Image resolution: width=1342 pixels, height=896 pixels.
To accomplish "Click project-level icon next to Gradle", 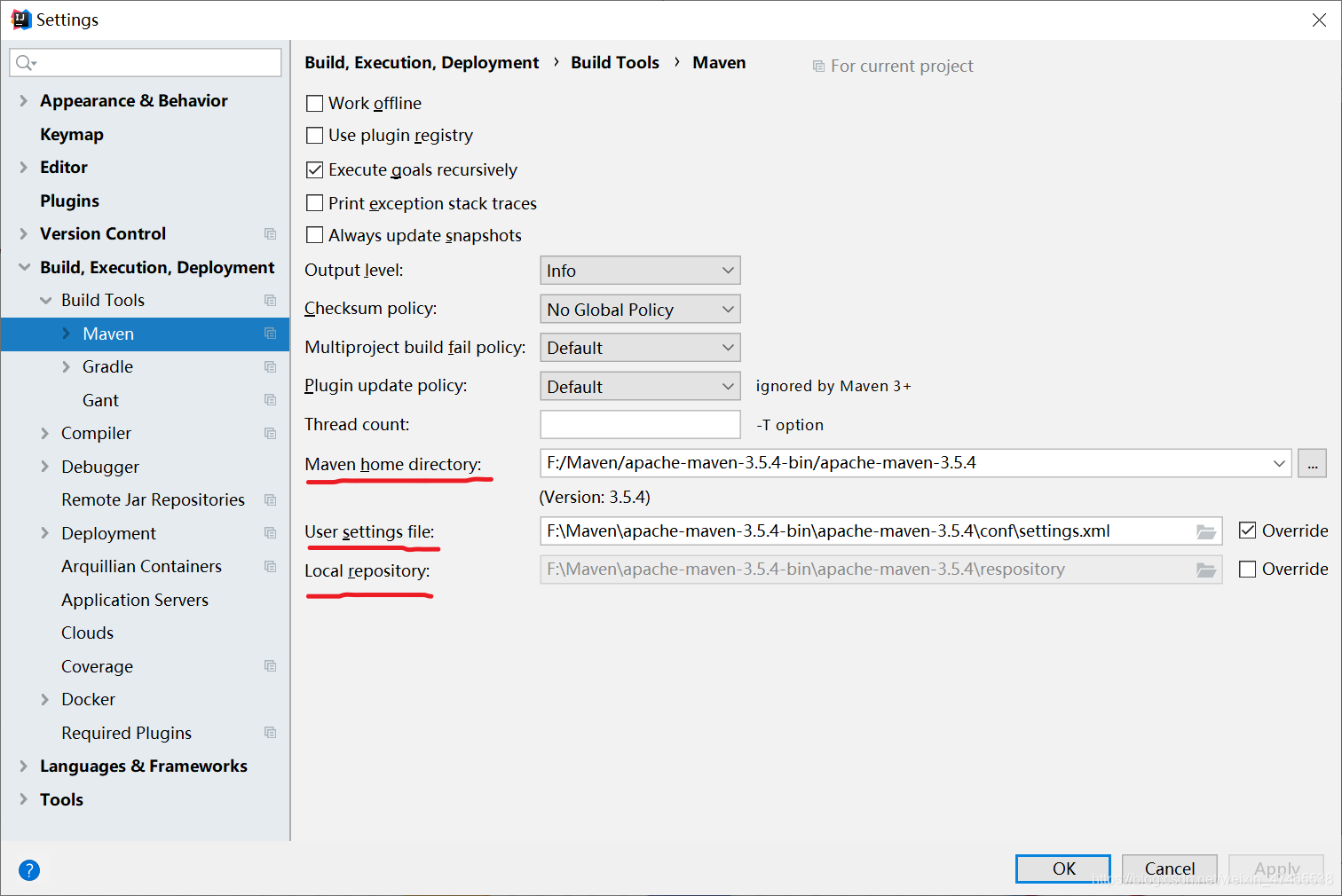I will click(x=271, y=367).
